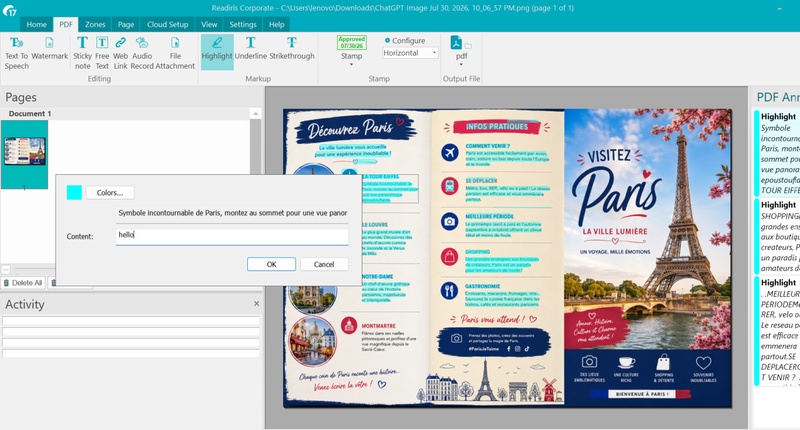Select the Text To Speech tool
Viewport: 800px width, 430px height.
click(x=16, y=53)
